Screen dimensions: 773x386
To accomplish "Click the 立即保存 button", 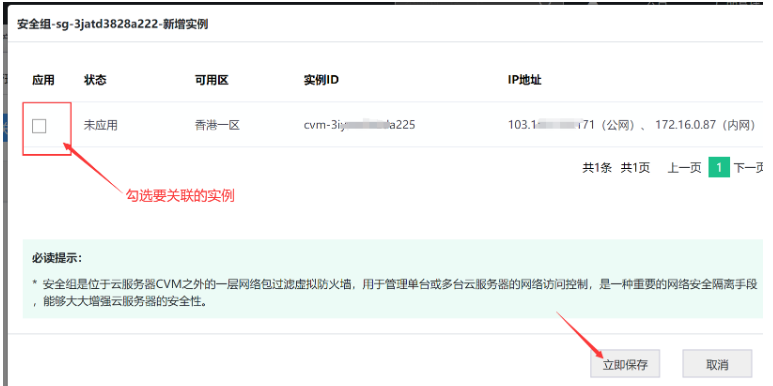I will 625,364.
